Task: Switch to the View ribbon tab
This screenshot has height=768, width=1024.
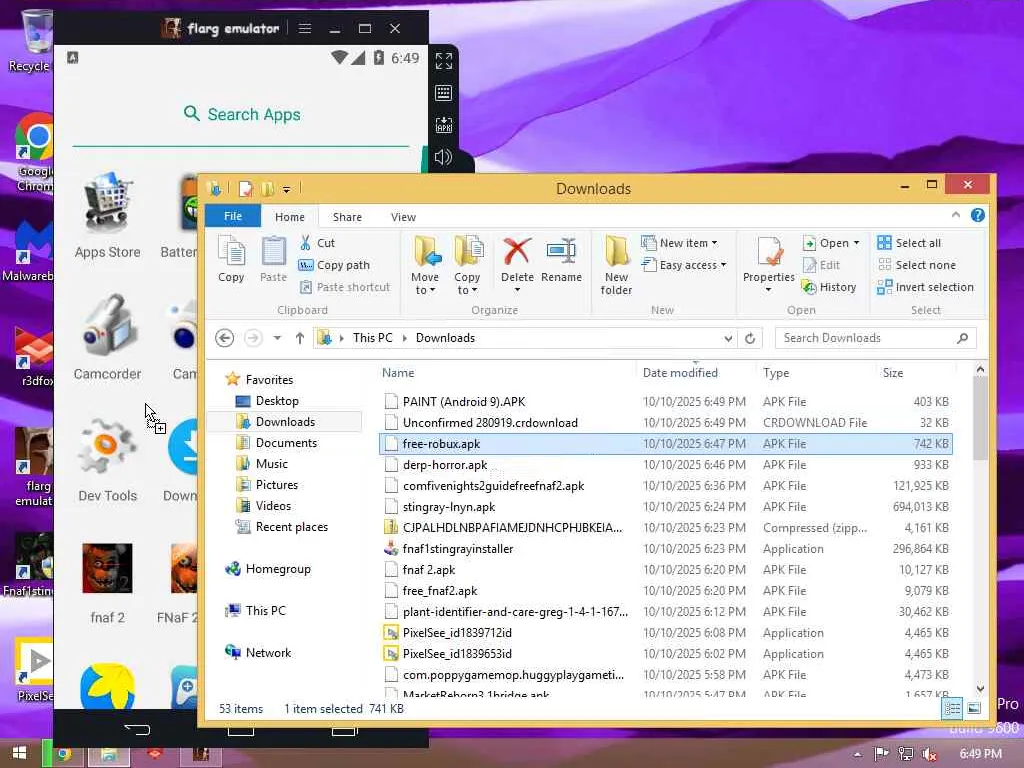Action: [x=404, y=217]
